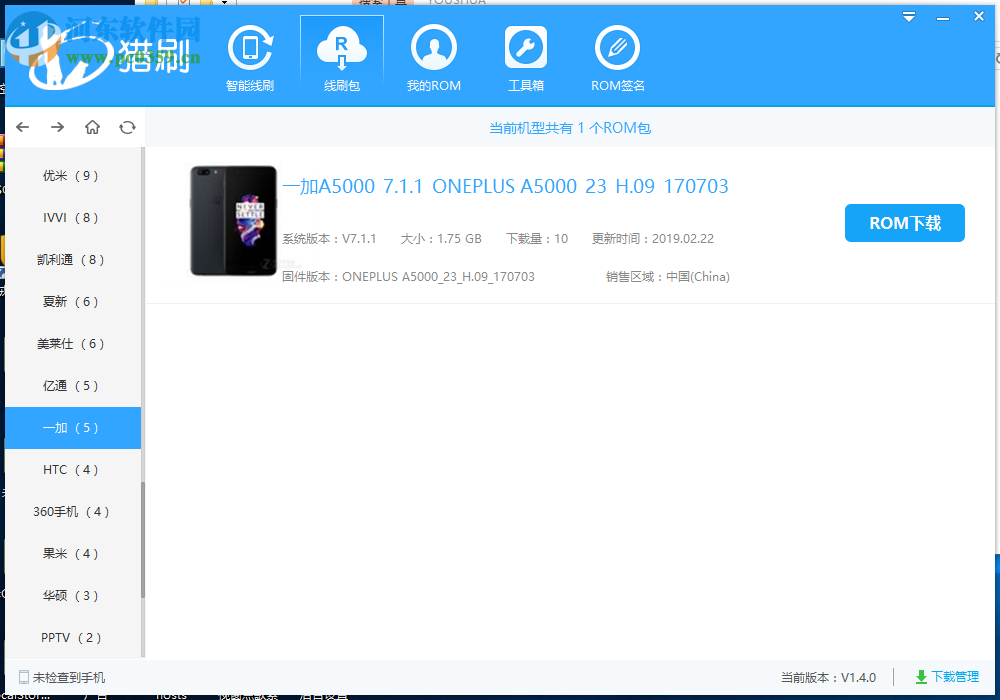Select brand HTC (4)
Screen dimensions: 1000x700
73,470
